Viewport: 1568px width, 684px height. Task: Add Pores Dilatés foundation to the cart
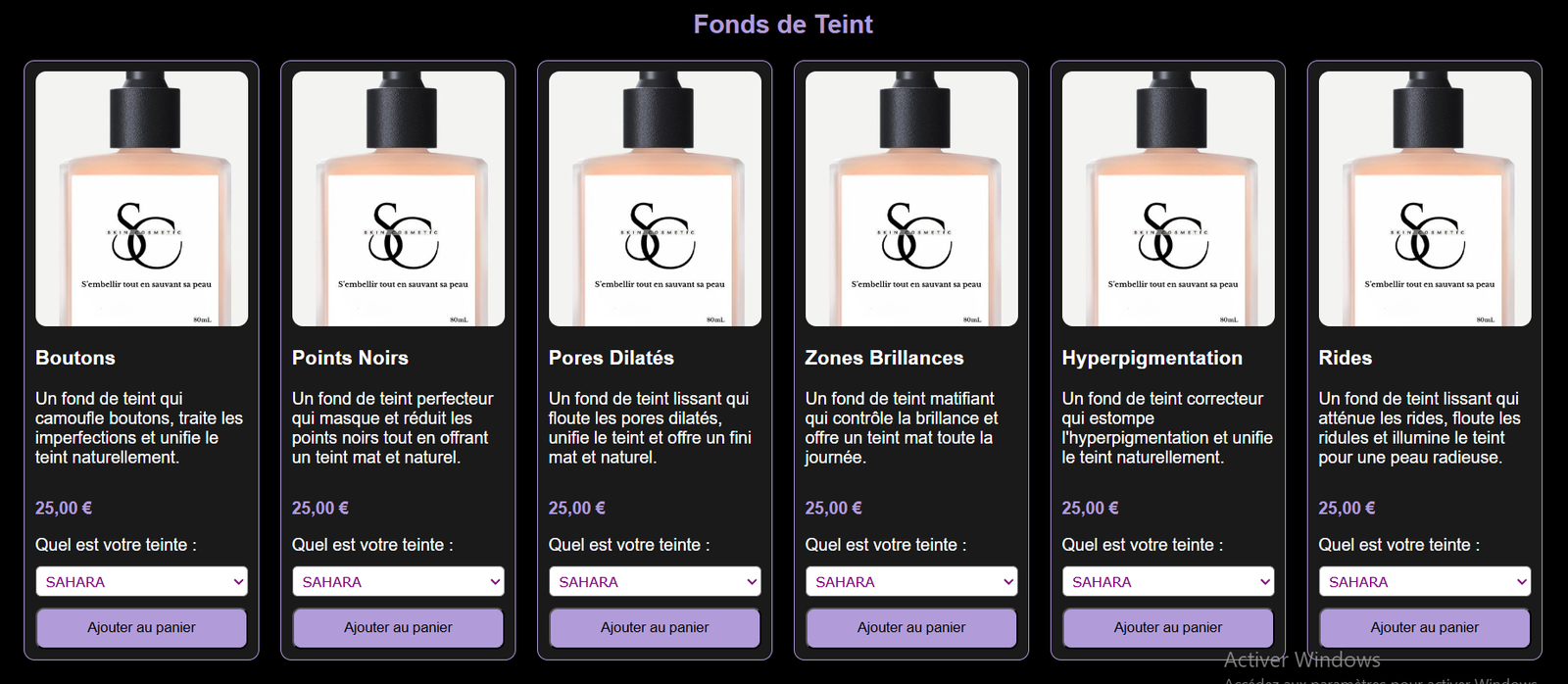coord(655,627)
